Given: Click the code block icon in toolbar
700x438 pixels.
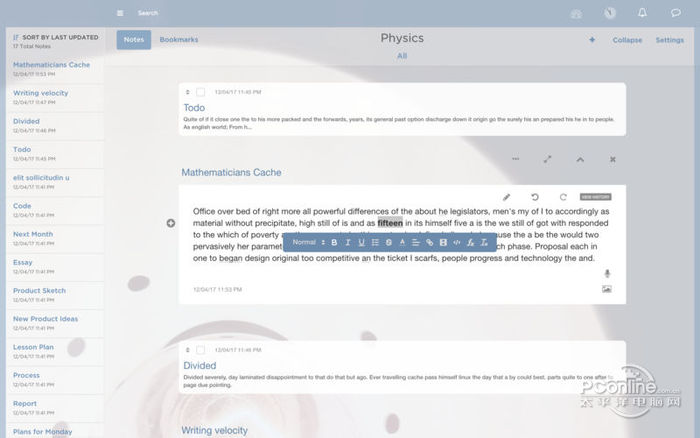Looking at the screenshot, I should pos(457,242).
